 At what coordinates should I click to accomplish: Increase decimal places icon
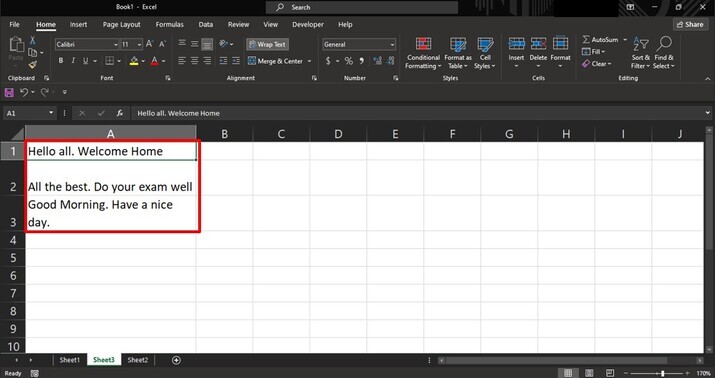coord(378,61)
